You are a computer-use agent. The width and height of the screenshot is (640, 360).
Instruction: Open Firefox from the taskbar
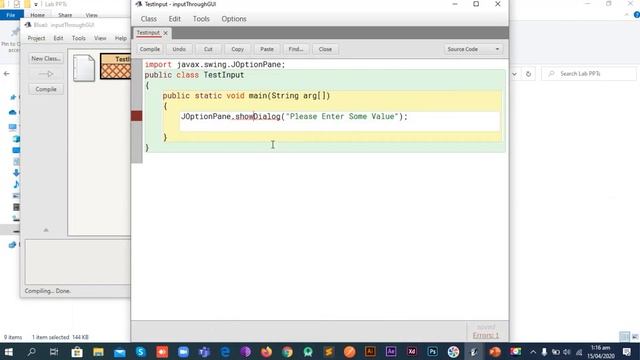267,351
